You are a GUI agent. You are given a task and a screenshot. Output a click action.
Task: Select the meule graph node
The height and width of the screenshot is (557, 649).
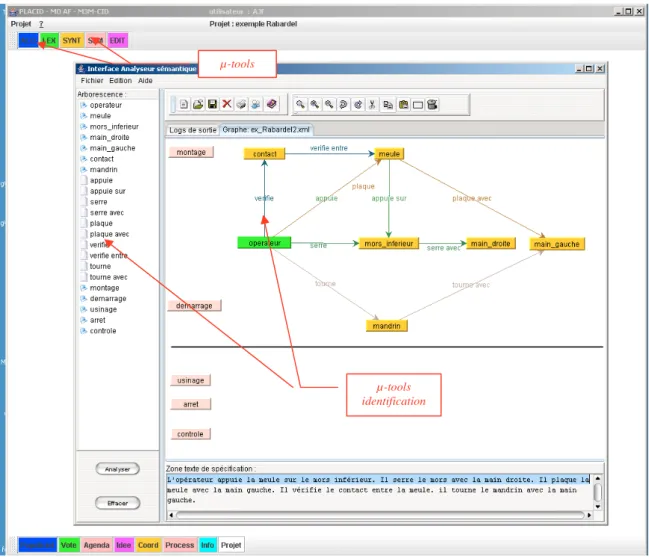click(389, 154)
